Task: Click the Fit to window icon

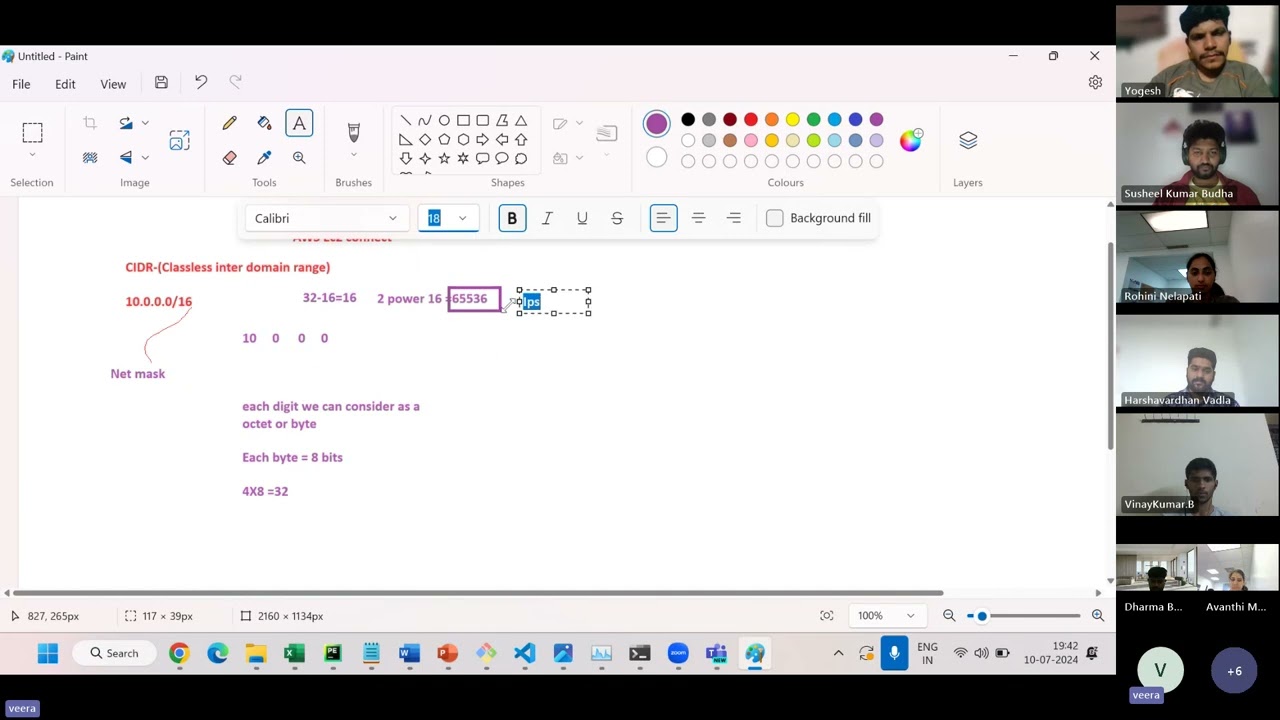Action: click(827, 616)
